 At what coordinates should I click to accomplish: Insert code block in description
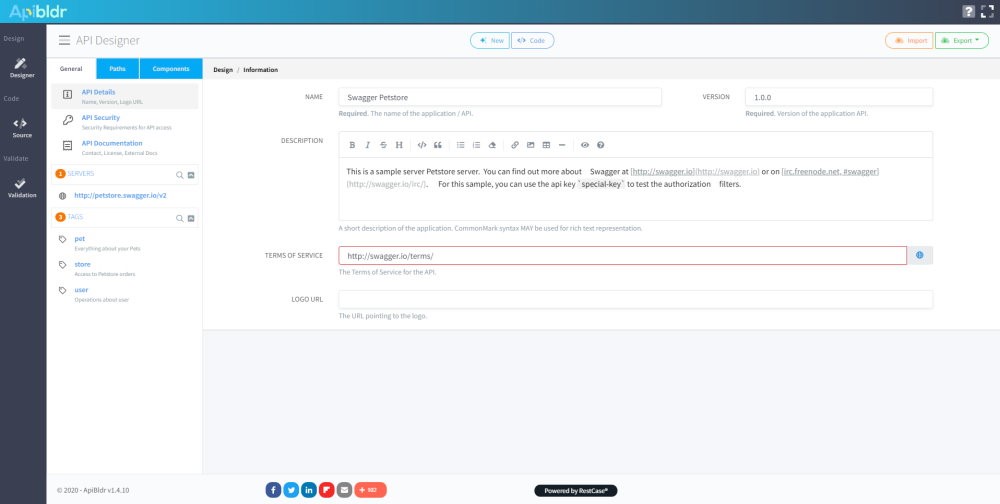(422, 145)
